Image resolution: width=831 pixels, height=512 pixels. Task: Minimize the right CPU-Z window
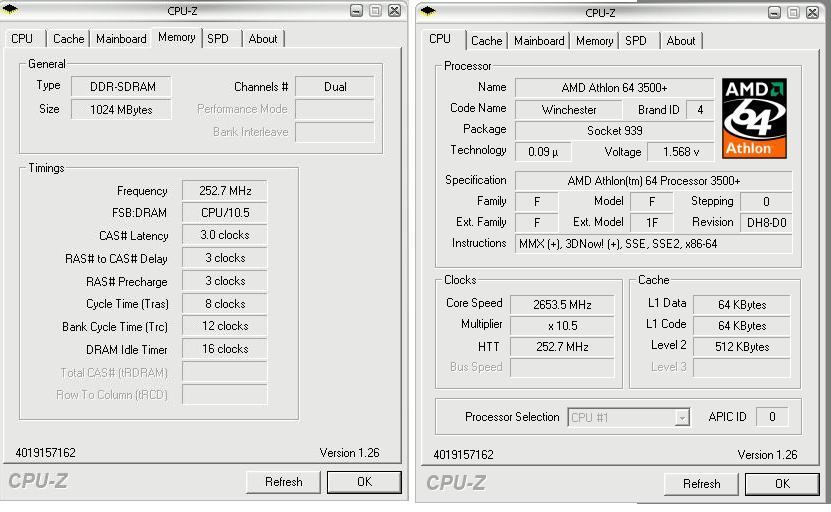pyautogui.click(x=774, y=13)
